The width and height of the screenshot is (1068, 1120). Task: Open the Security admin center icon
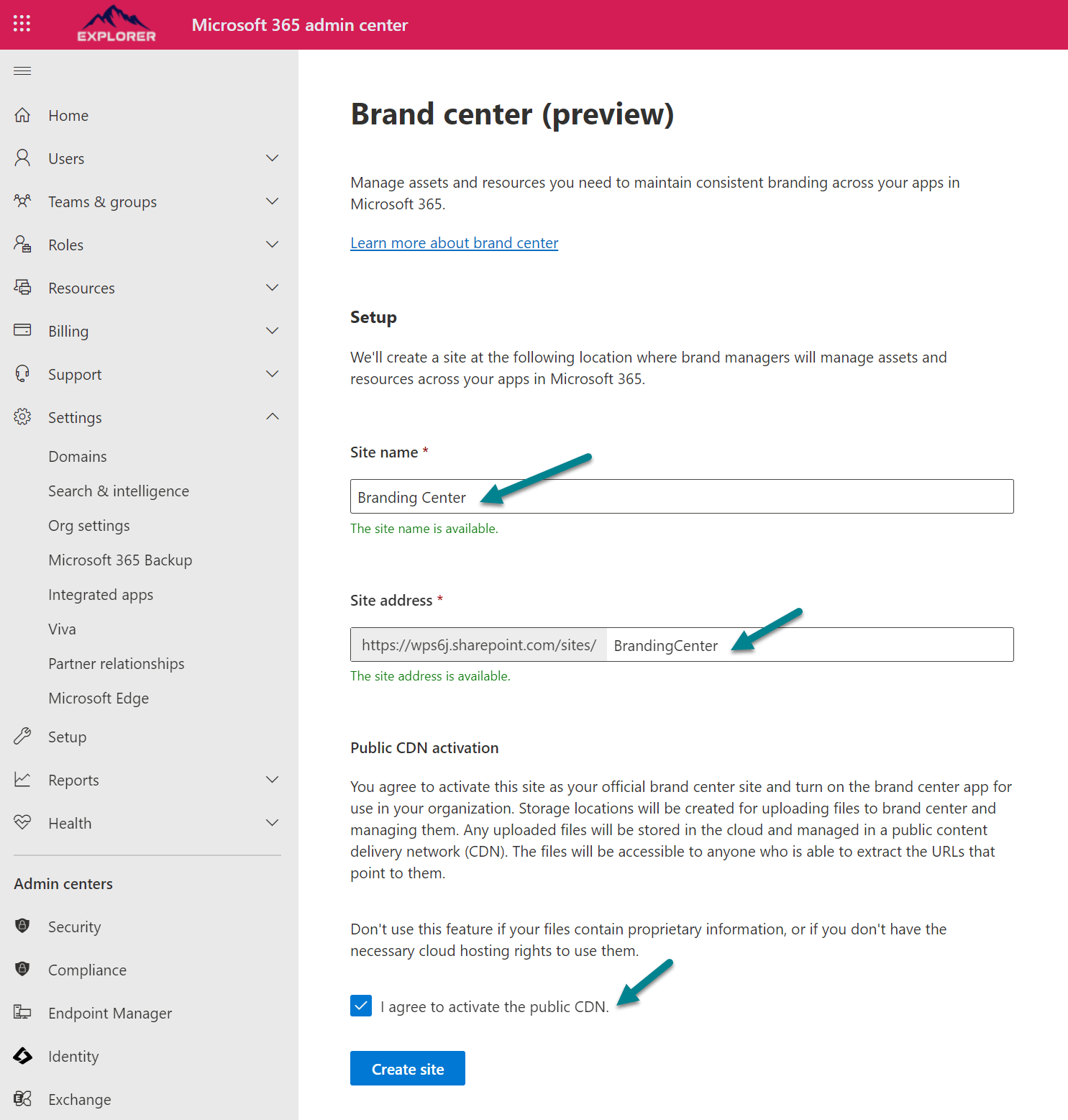click(22, 926)
